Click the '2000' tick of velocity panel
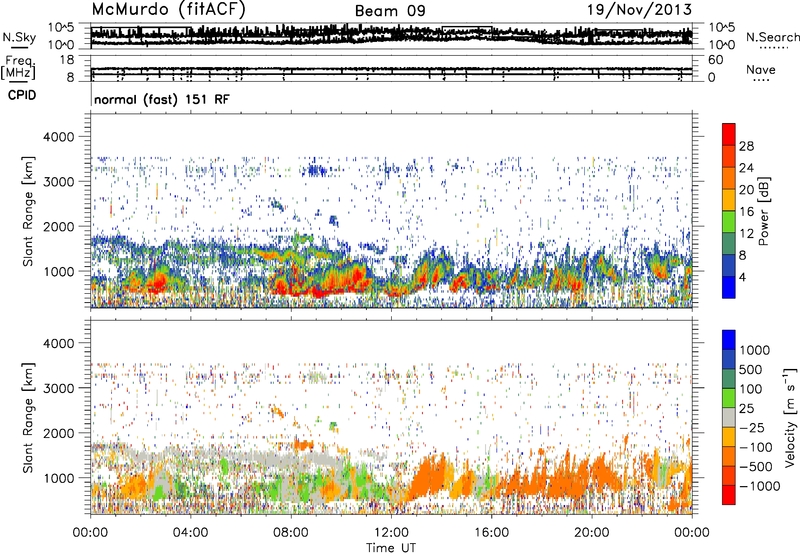Image resolution: width=800 pixels, height=554 pixels. tap(61, 433)
